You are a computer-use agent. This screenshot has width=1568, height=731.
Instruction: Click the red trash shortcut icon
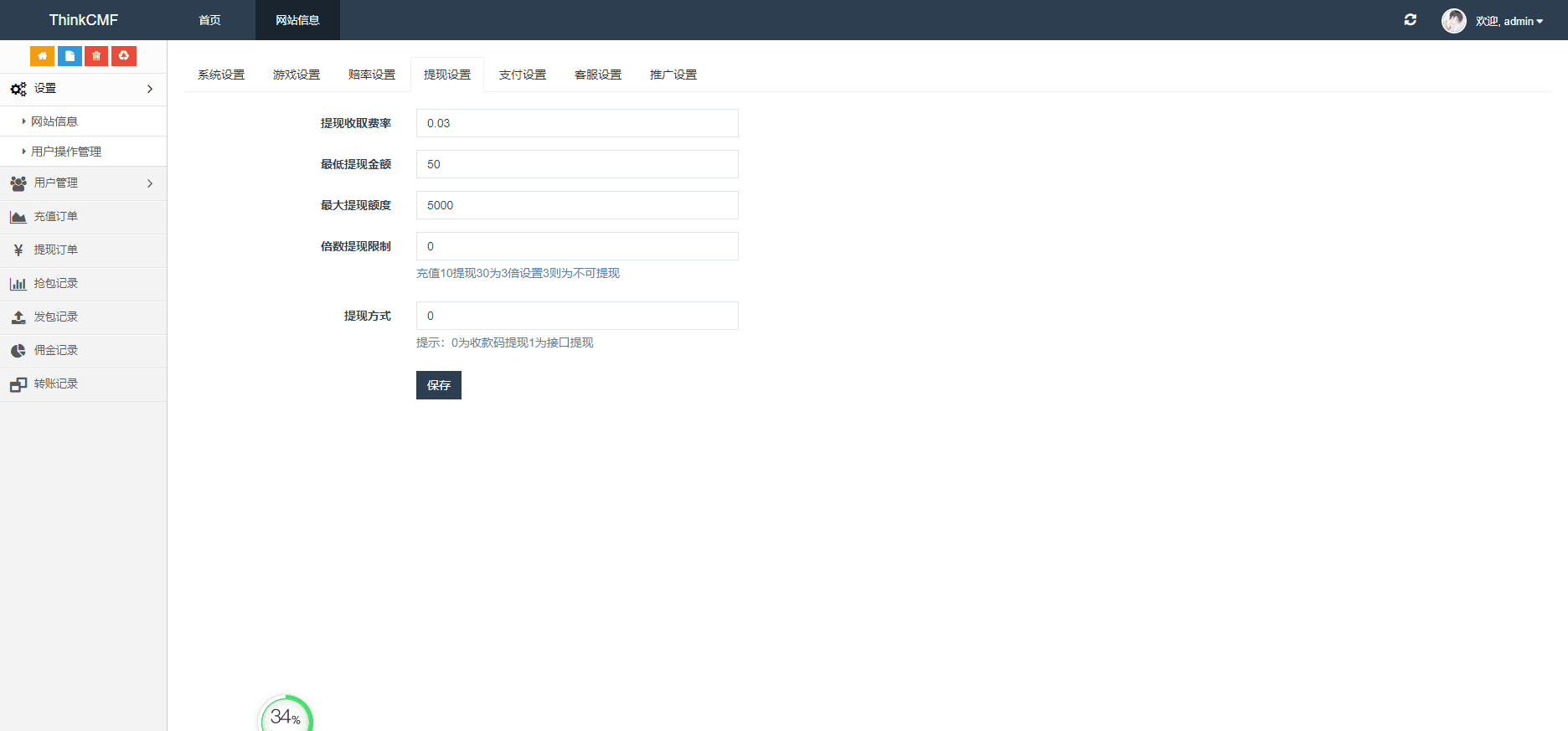click(96, 56)
